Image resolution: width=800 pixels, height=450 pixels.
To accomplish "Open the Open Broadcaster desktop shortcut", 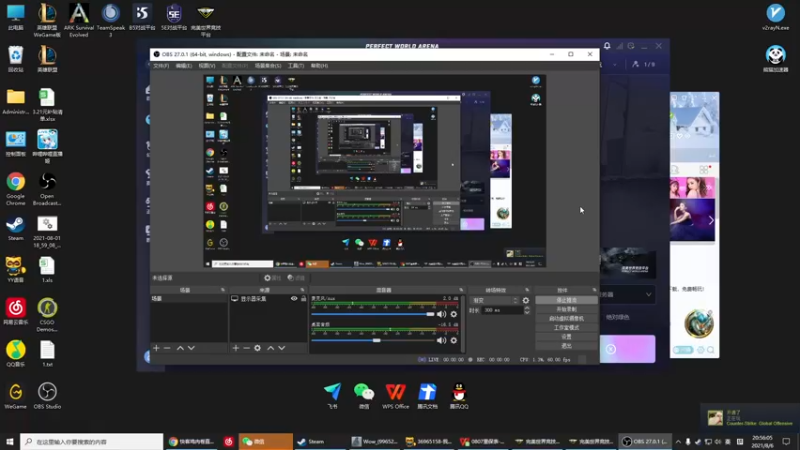I will click(x=47, y=189).
